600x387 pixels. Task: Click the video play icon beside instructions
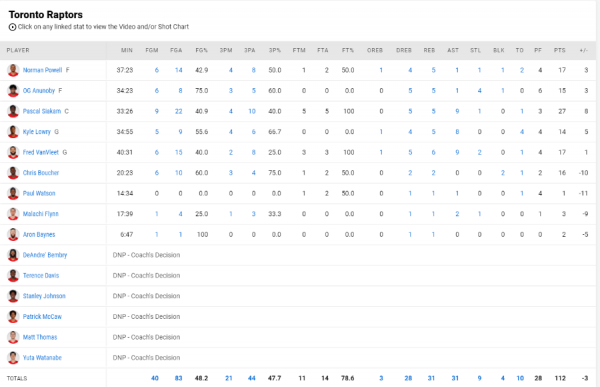[x=12, y=27]
